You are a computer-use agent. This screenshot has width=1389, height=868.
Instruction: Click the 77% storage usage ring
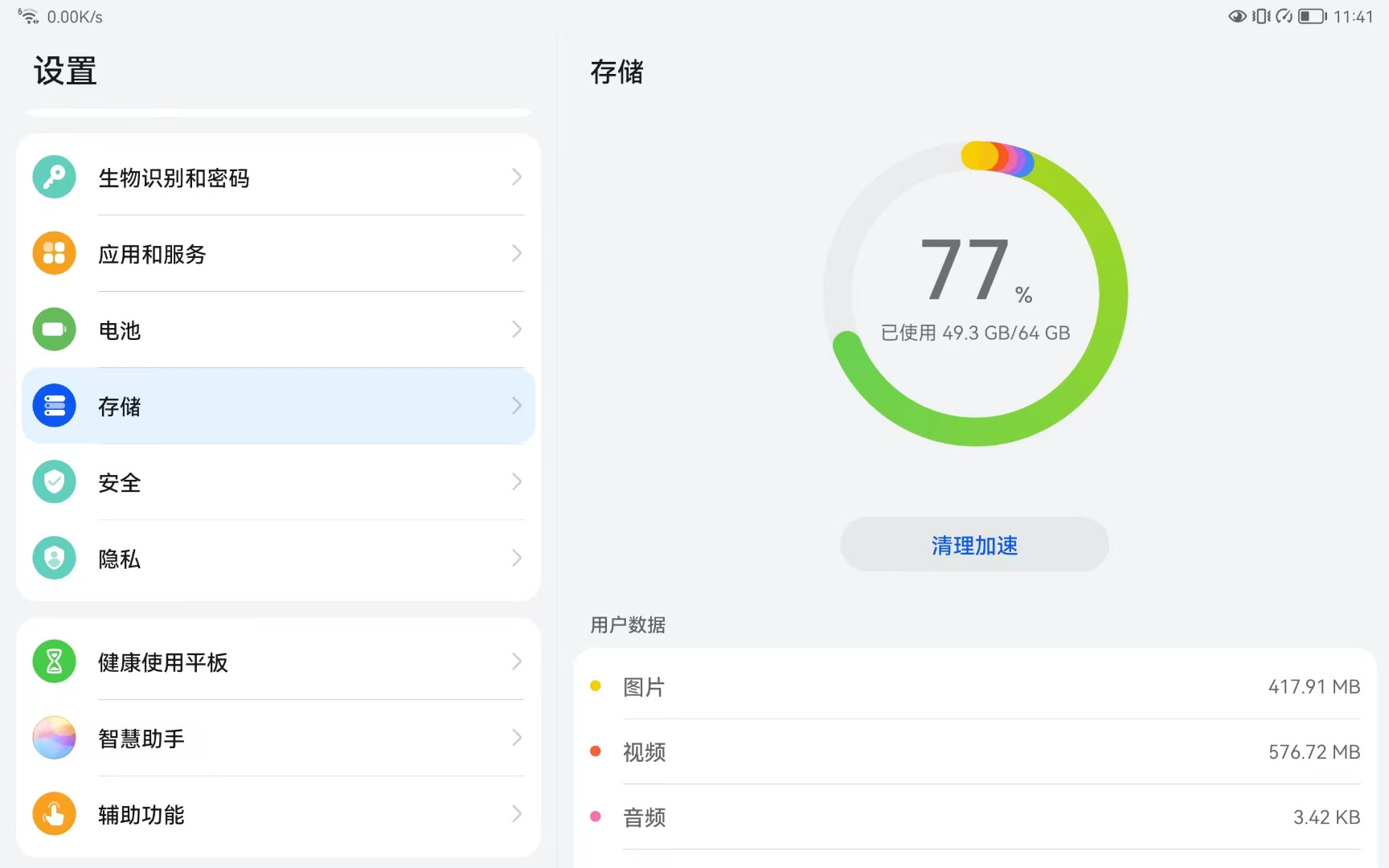(x=975, y=293)
